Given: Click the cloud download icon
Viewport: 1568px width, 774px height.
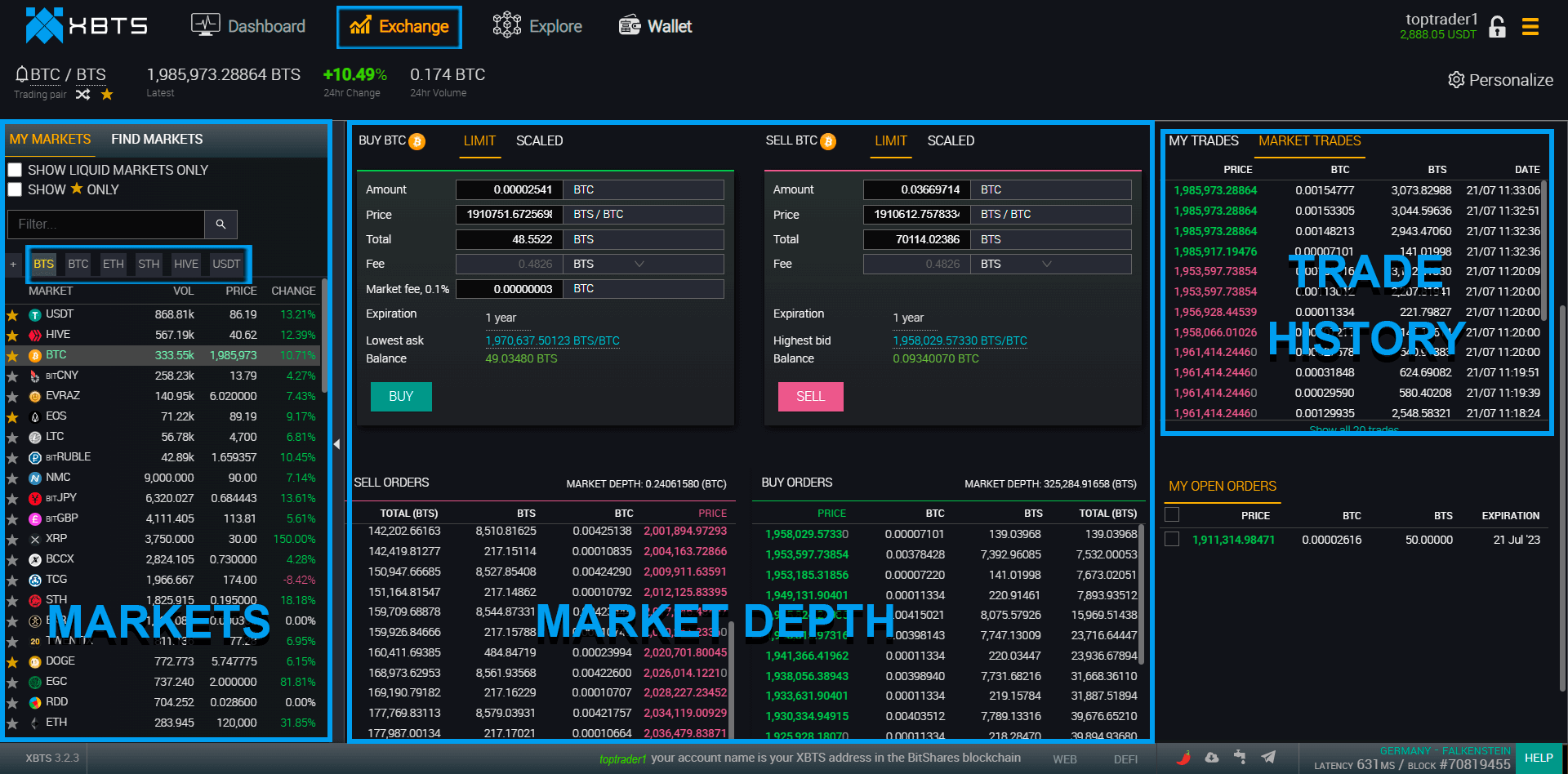Looking at the screenshot, I should [x=1212, y=757].
